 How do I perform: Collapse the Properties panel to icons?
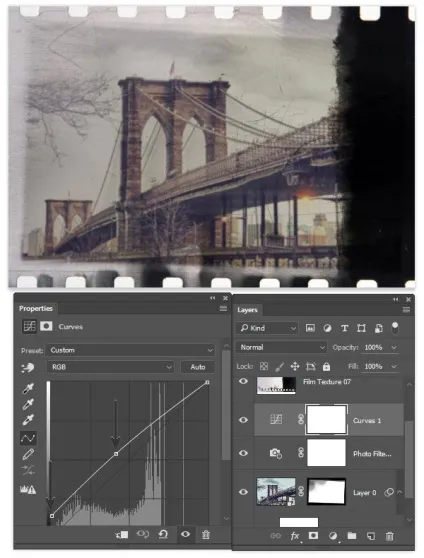(213, 298)
